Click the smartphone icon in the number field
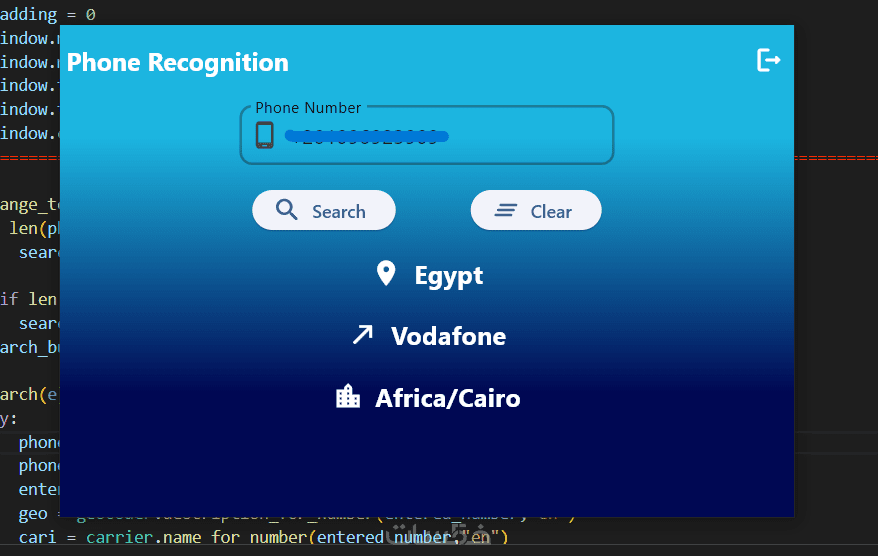This screenshot has height=556, width=878. 264,135
